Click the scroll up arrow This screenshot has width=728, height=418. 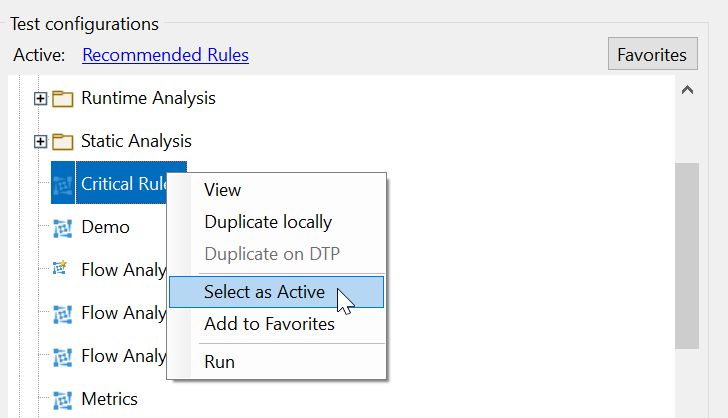[x=687, y=90]
